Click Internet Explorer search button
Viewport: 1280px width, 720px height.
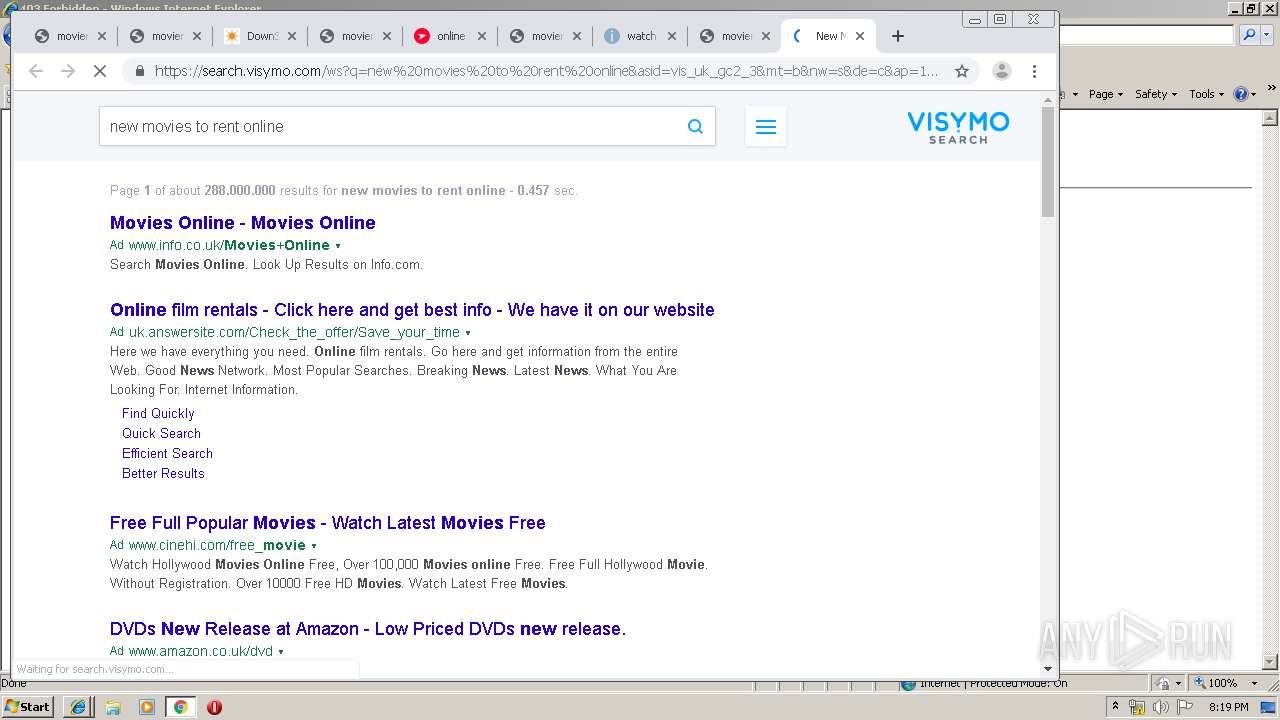pos(1249,35)
